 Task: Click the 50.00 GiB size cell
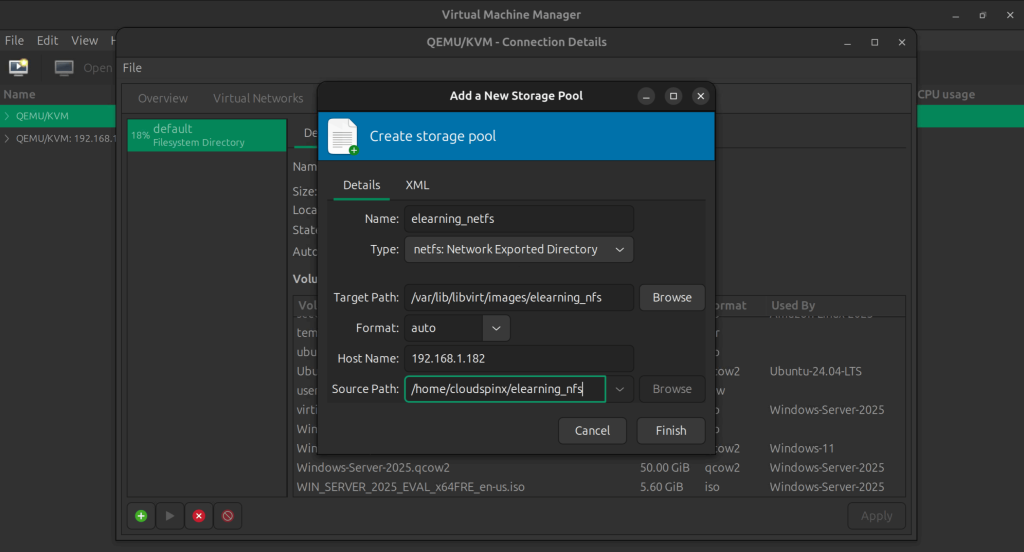(x=664, y=468)
